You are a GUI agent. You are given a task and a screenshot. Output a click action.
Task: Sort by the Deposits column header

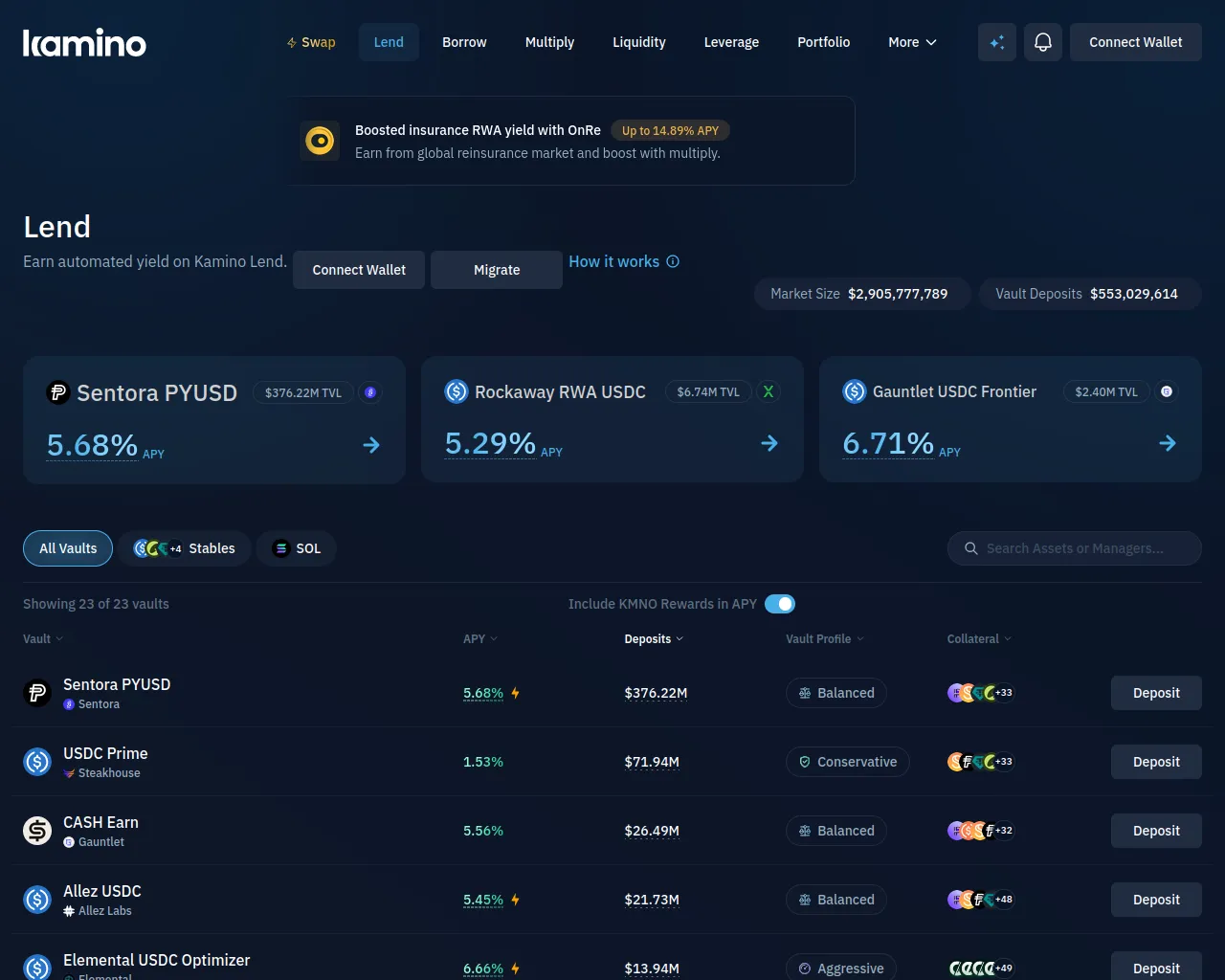click(x=654, y=638)
